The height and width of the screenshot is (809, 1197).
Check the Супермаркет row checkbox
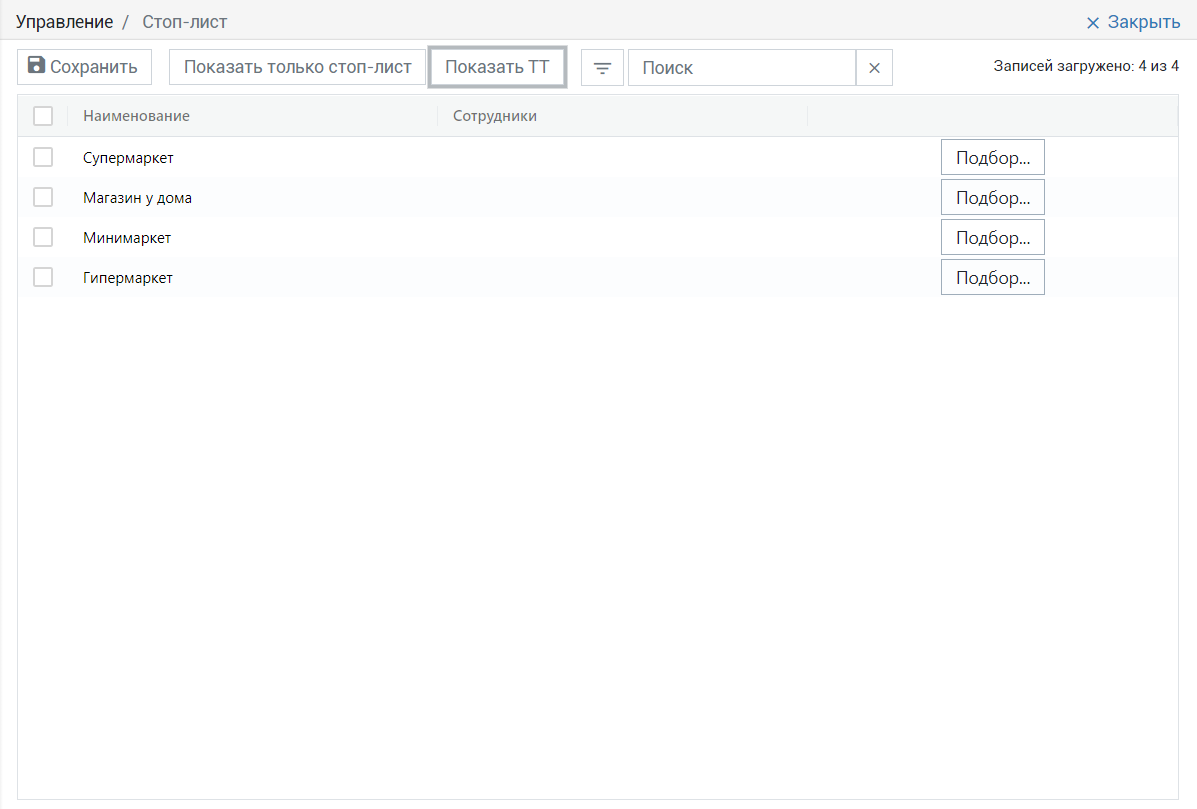[43, 157]
